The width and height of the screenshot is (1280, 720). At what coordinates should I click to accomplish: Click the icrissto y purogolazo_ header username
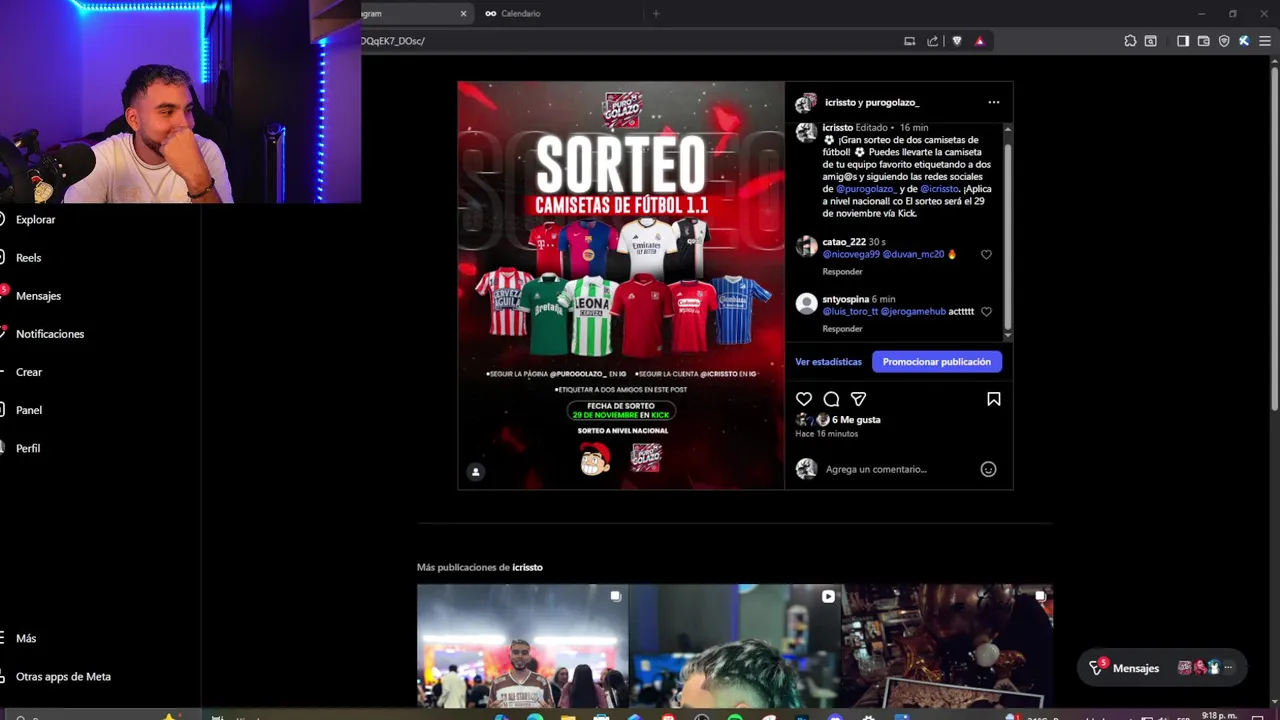(x=872, y=102)
